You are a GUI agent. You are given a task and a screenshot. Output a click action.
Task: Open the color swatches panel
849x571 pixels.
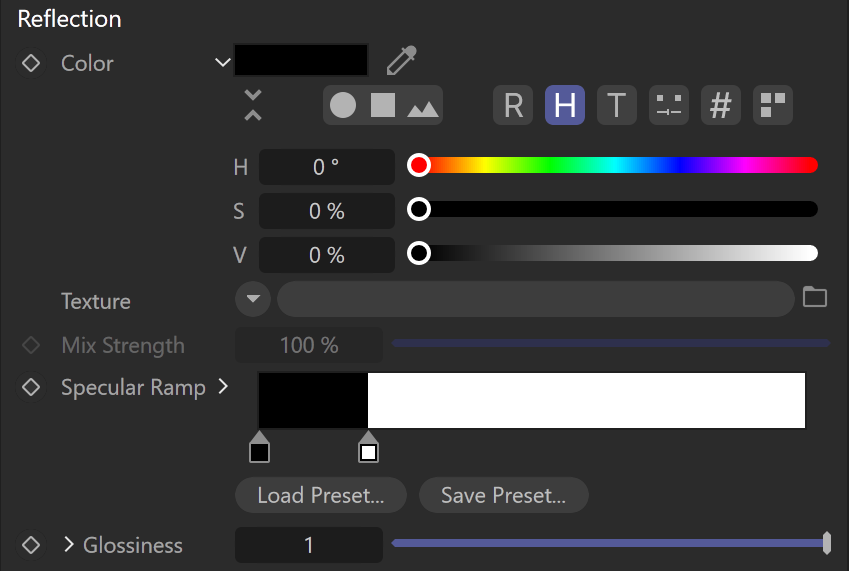point(773,105)
